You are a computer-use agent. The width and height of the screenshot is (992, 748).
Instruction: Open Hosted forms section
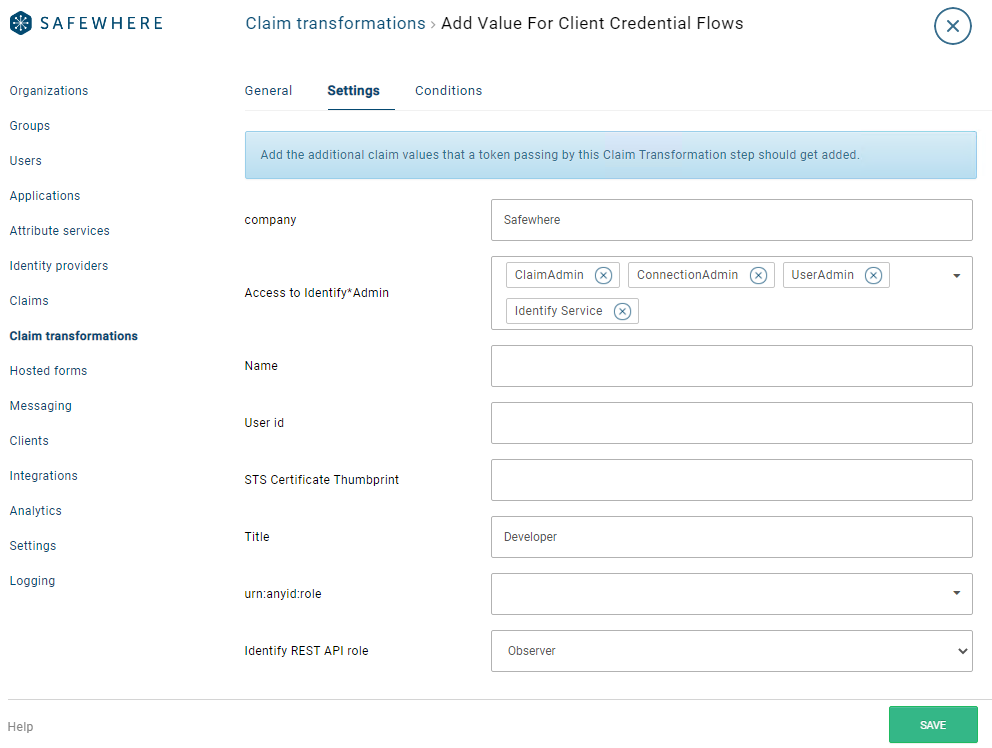[x=48, y=371]
